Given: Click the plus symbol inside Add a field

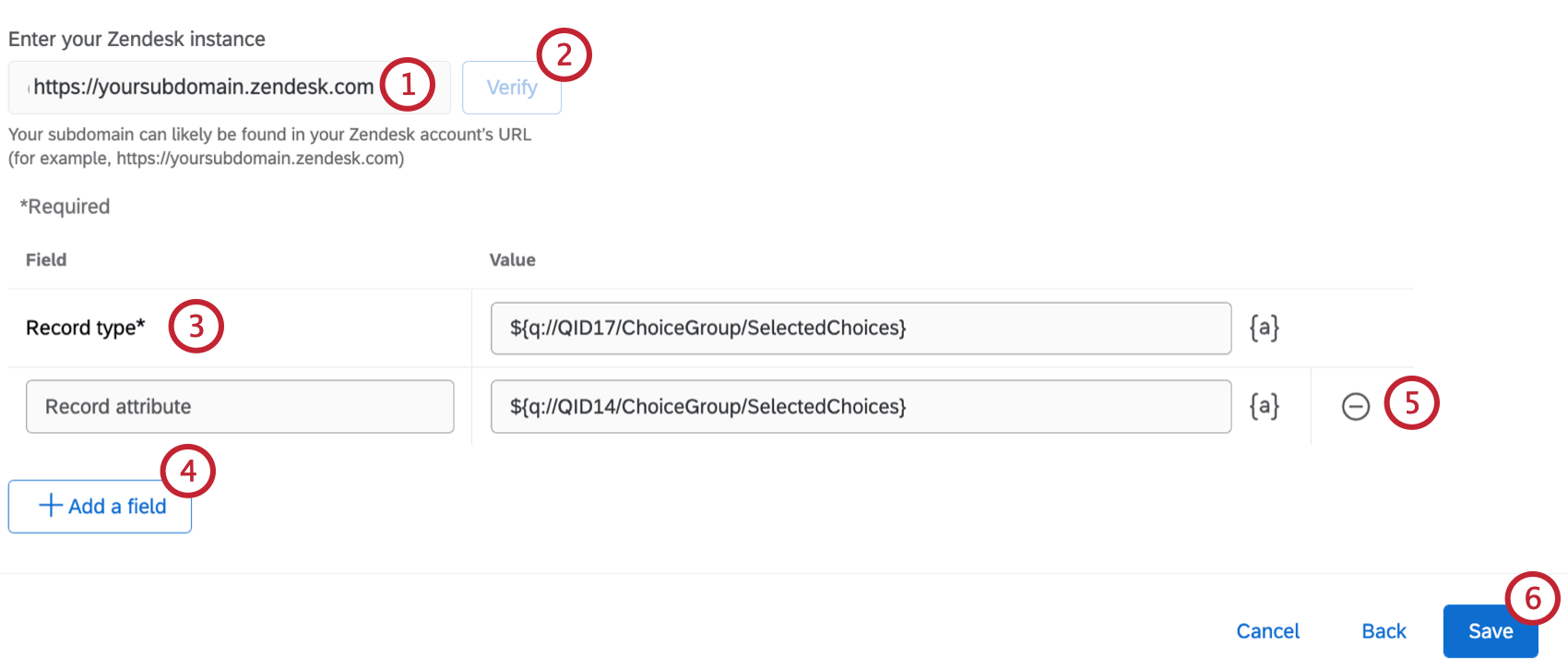Looking at the screenshot, I should click(x=50, y=506).
